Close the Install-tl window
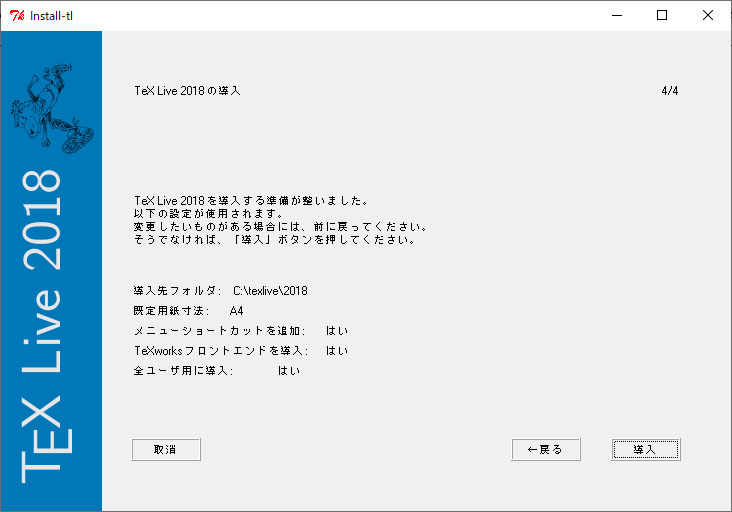Image resolution: width=732 pixels, height=512 pixels. click(708, 15)
